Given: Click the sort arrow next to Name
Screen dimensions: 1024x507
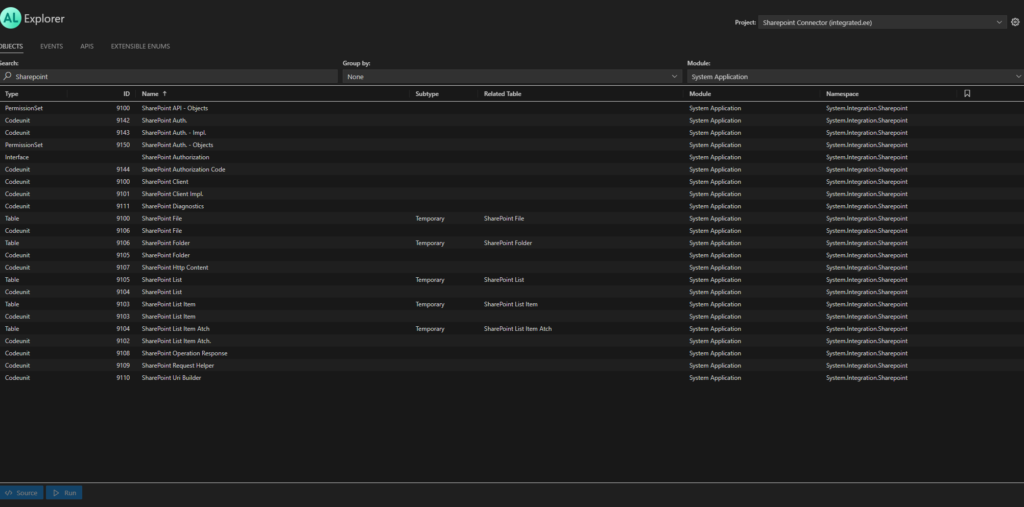Looking at the screenshot, I should tap(164, 94).
